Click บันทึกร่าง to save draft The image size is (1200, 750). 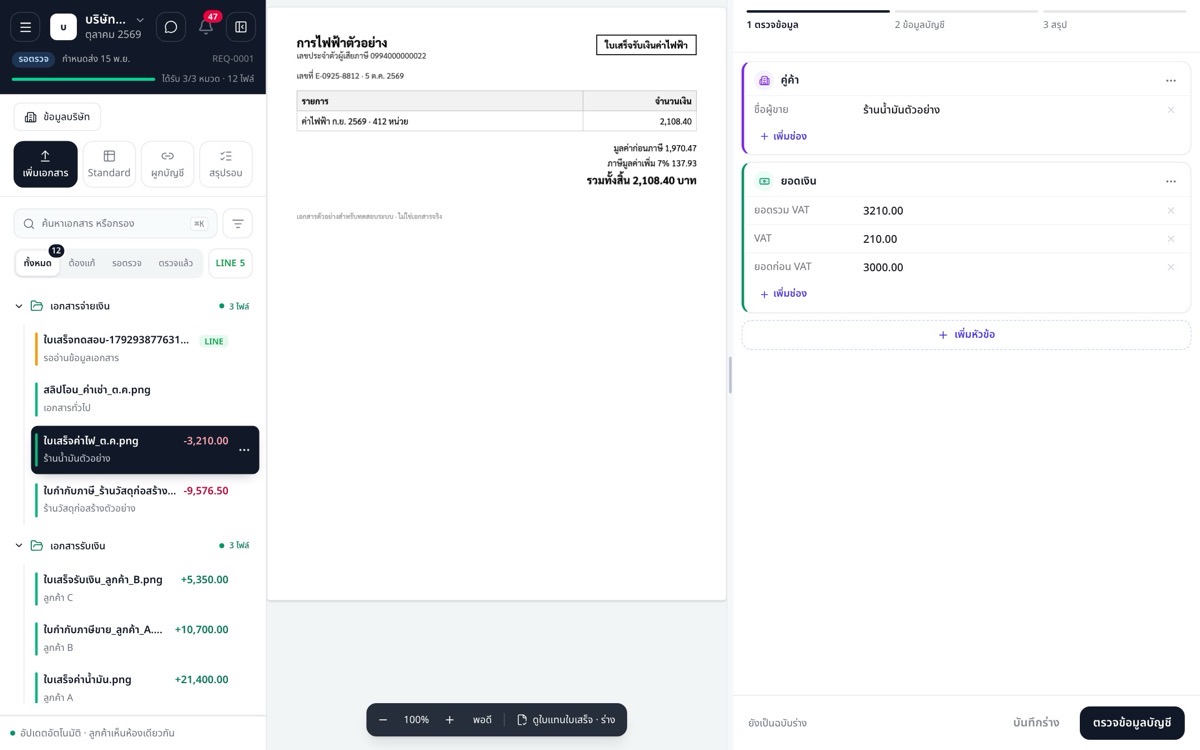(1036, 723)
